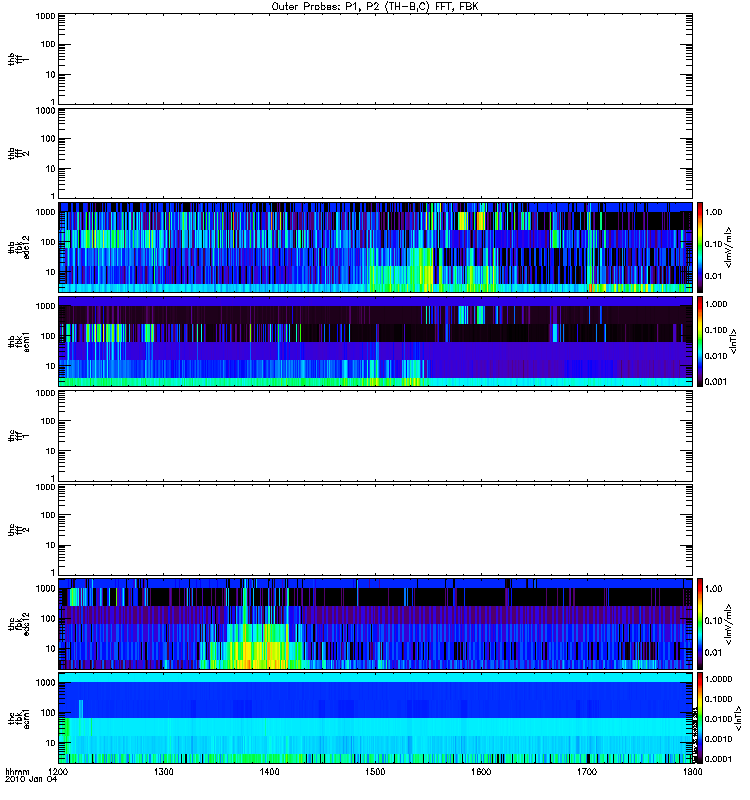Click the '2010 Jan 04' date label
The width and height of the screenshot is (750, 800).
tap(31, 779)
